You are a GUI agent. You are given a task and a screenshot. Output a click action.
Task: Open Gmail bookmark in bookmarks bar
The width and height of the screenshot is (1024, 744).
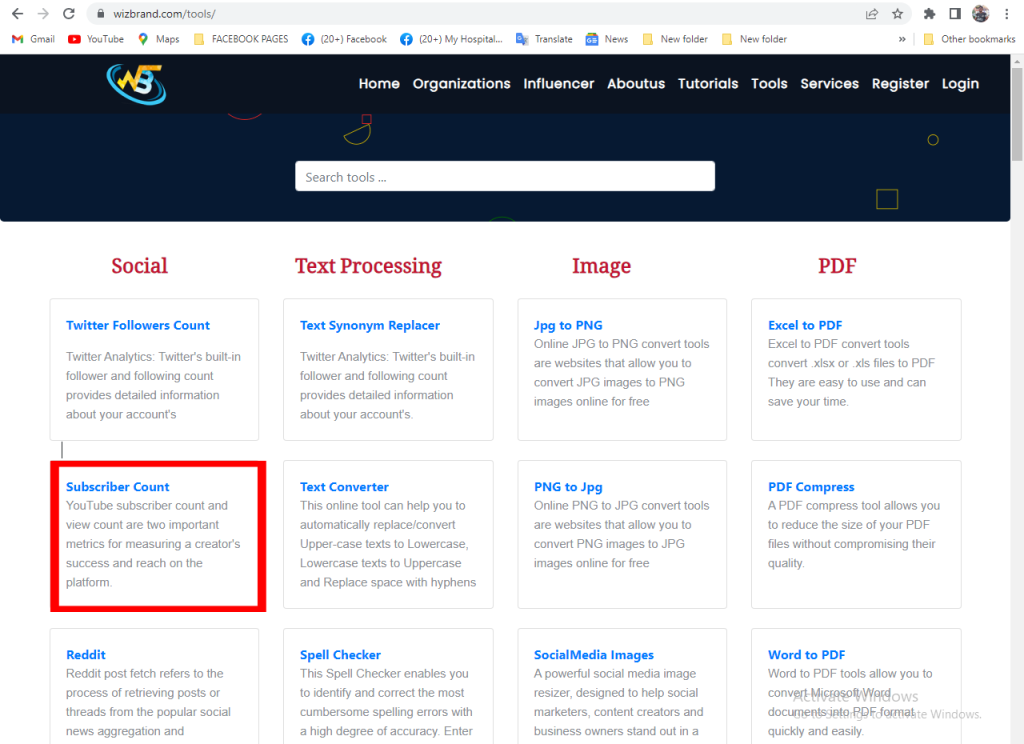click(x=33, y=39)
